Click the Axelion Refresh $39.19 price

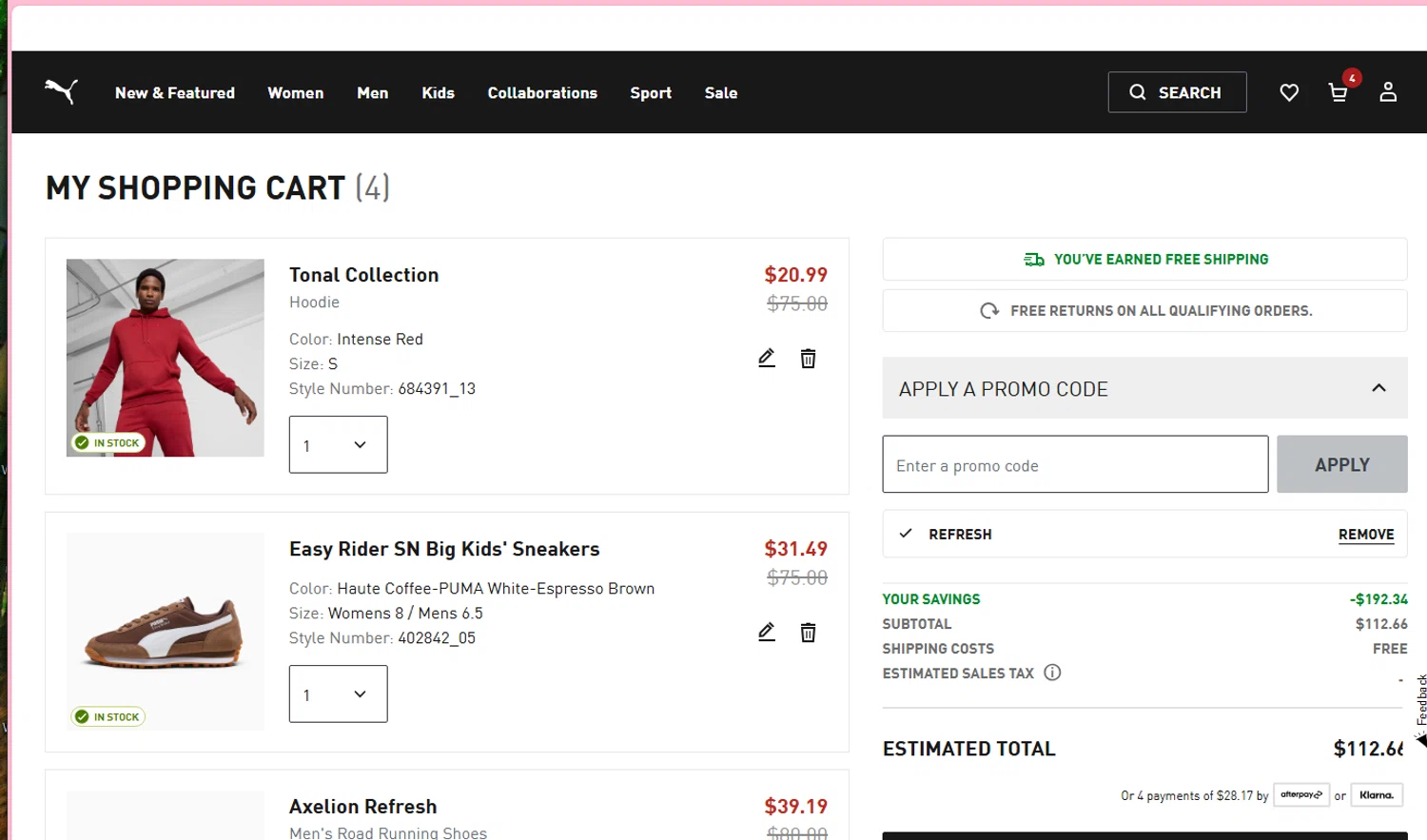point(795,807)
